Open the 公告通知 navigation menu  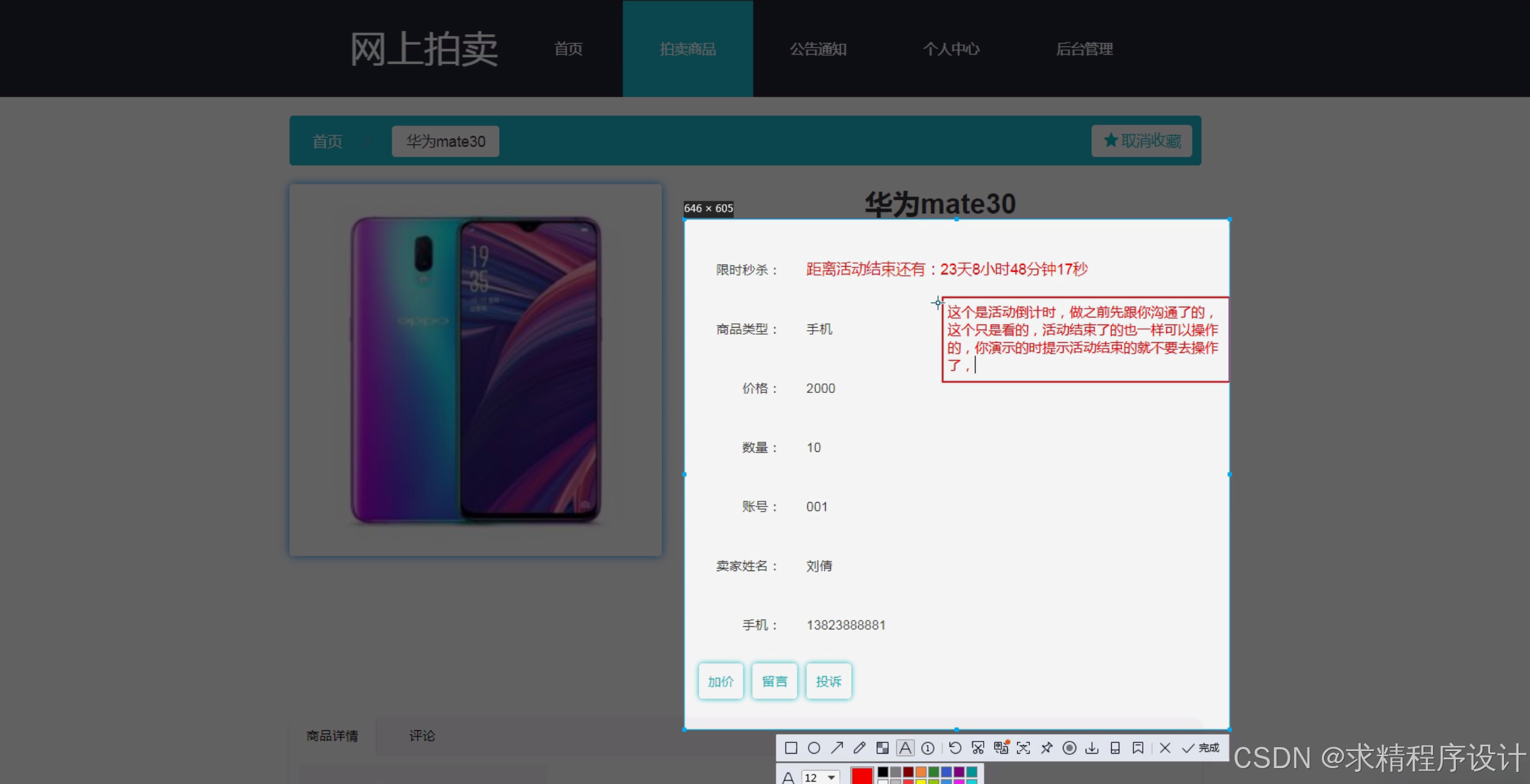coord(818,49)
